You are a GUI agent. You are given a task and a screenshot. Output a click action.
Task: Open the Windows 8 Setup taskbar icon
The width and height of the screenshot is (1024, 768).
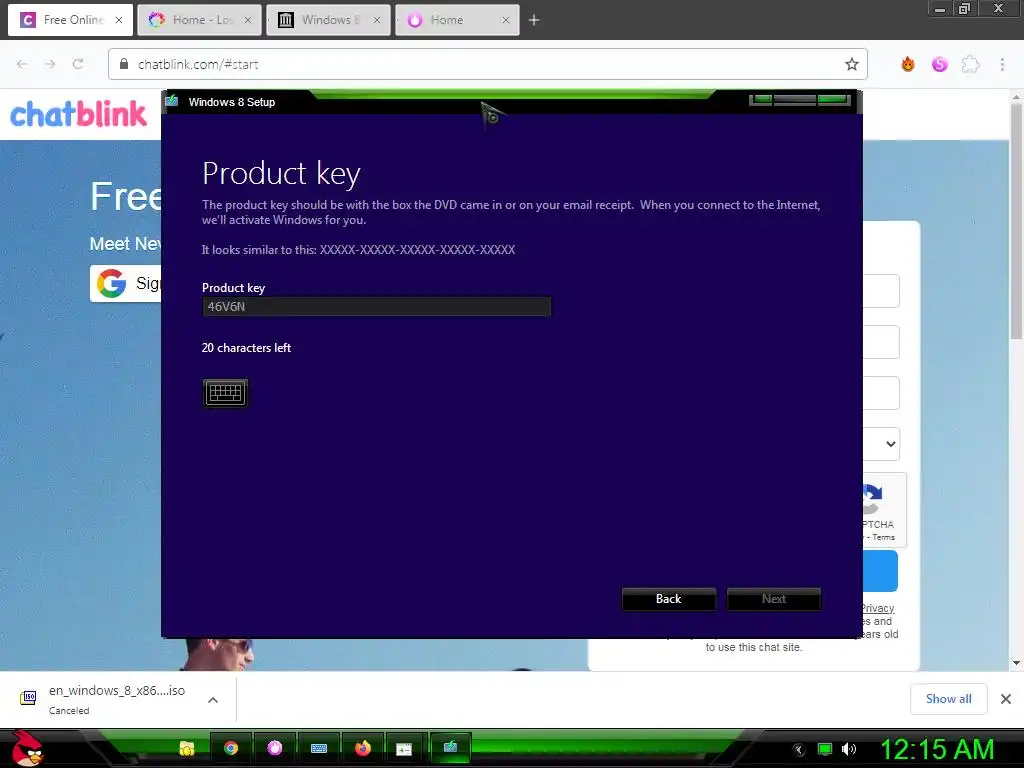point(451,747)
